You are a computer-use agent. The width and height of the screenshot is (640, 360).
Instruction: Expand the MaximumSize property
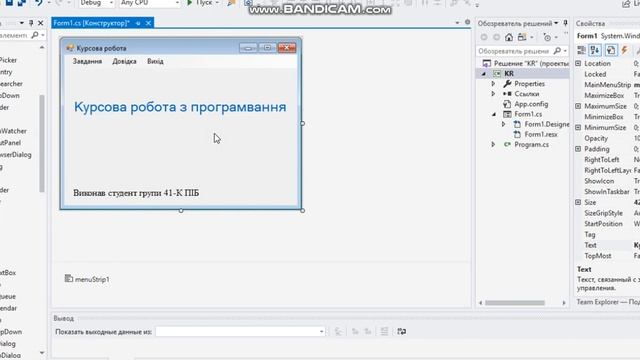tap(578, 106)
